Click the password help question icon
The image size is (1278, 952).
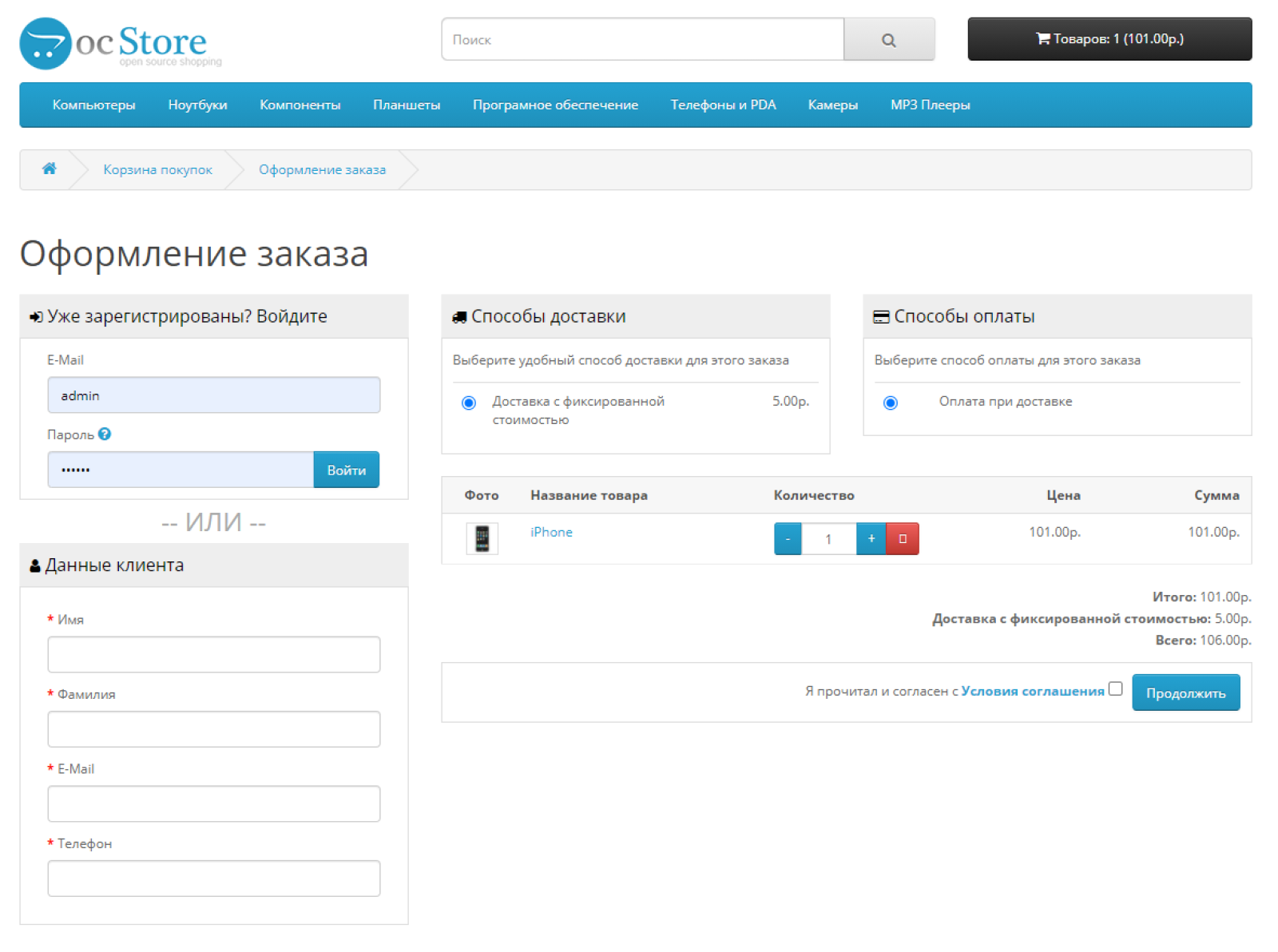(105, 434)
